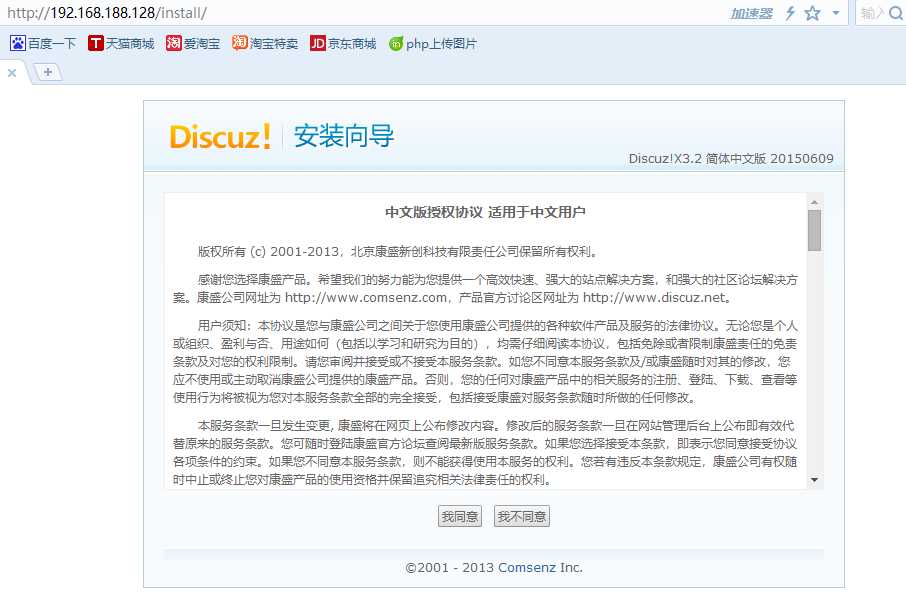The width and height of the screenshot is (906, 603).
Task: Open the 天猫商城 bookmark
Action: point(121,43)
